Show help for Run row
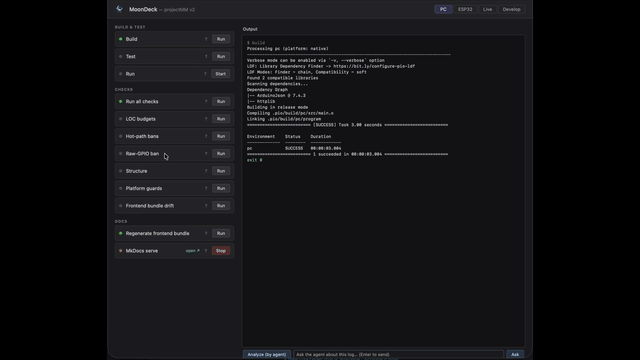The width and height of the screenshot is (640, 360). click(205, 74)
